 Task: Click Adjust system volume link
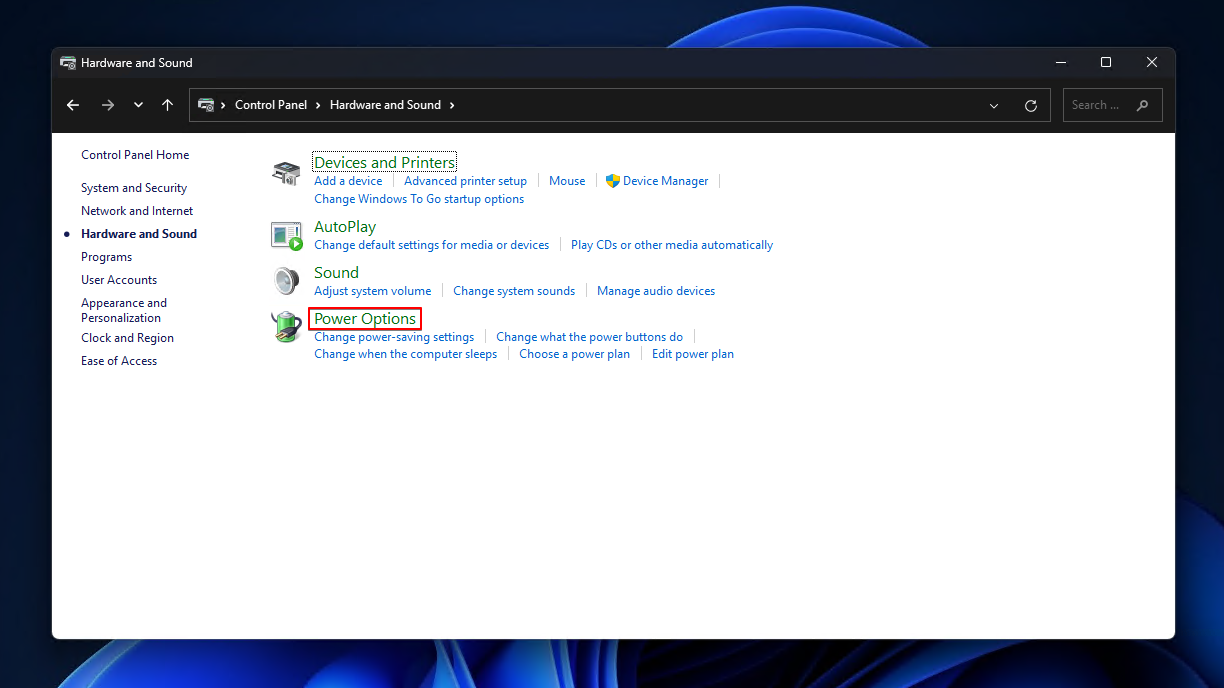coord(372,290)
